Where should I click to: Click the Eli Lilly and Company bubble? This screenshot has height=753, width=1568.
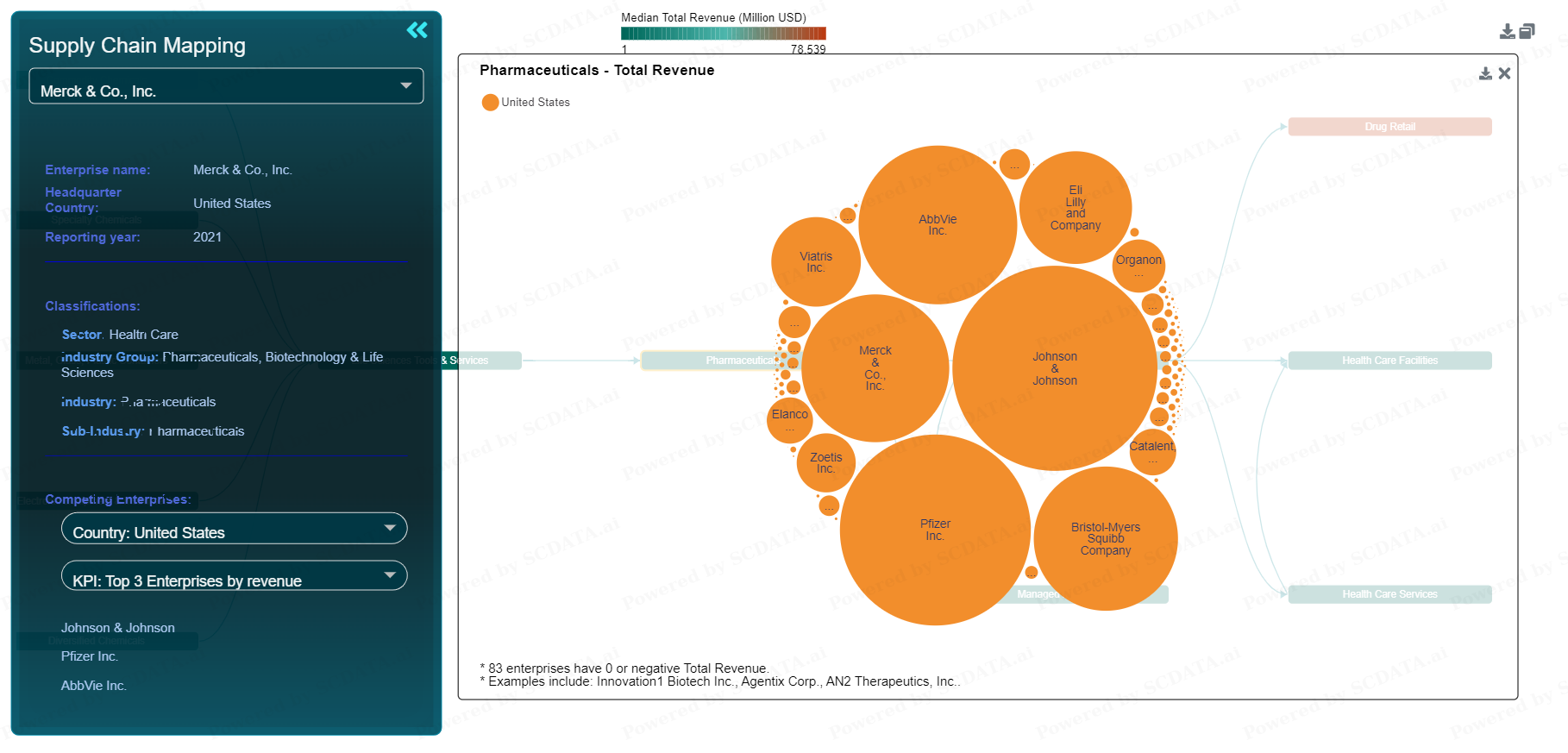coord(1075,208)
